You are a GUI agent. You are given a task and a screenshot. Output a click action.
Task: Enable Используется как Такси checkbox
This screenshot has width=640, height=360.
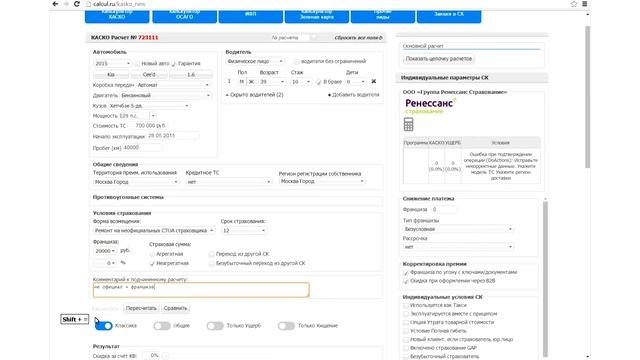[x=406, y=305]
